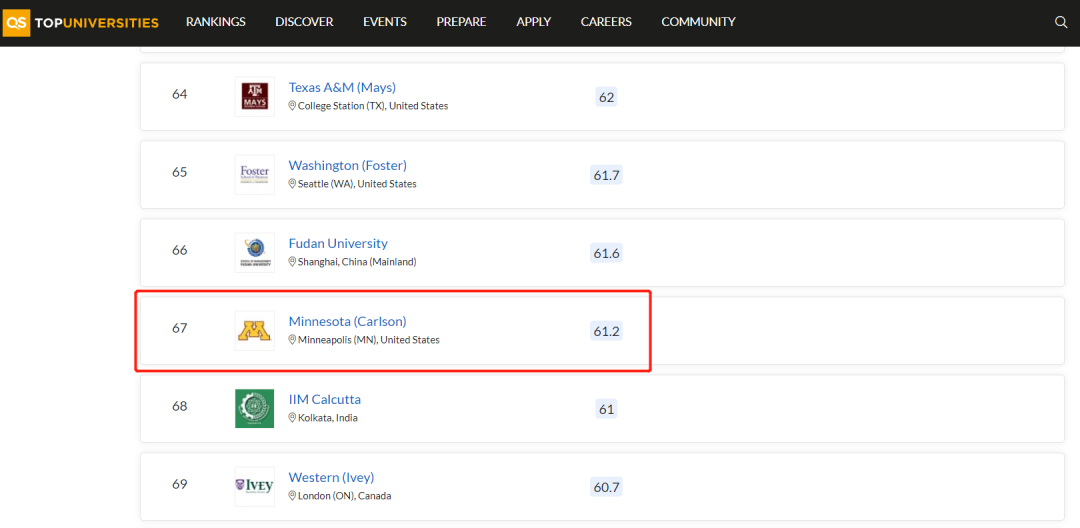Screen dimensions: 1080x528
Task: Open the Texas A&M (Mays) link
Action: (x=342, y=88)
